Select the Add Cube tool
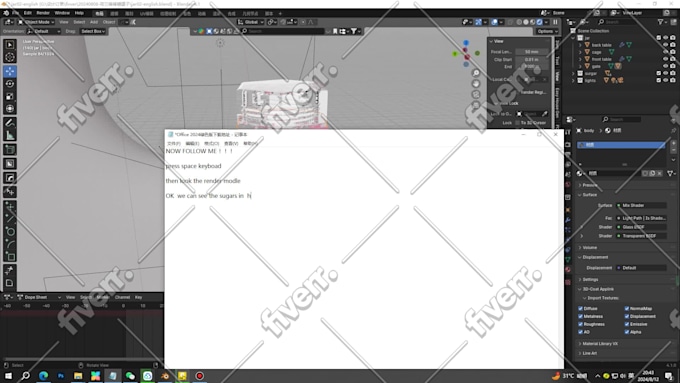680x383 pixels. pos(10,150)
